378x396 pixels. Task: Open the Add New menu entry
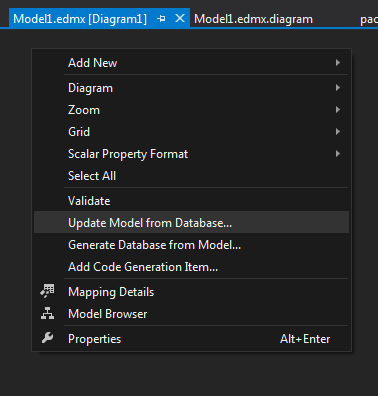191,63
